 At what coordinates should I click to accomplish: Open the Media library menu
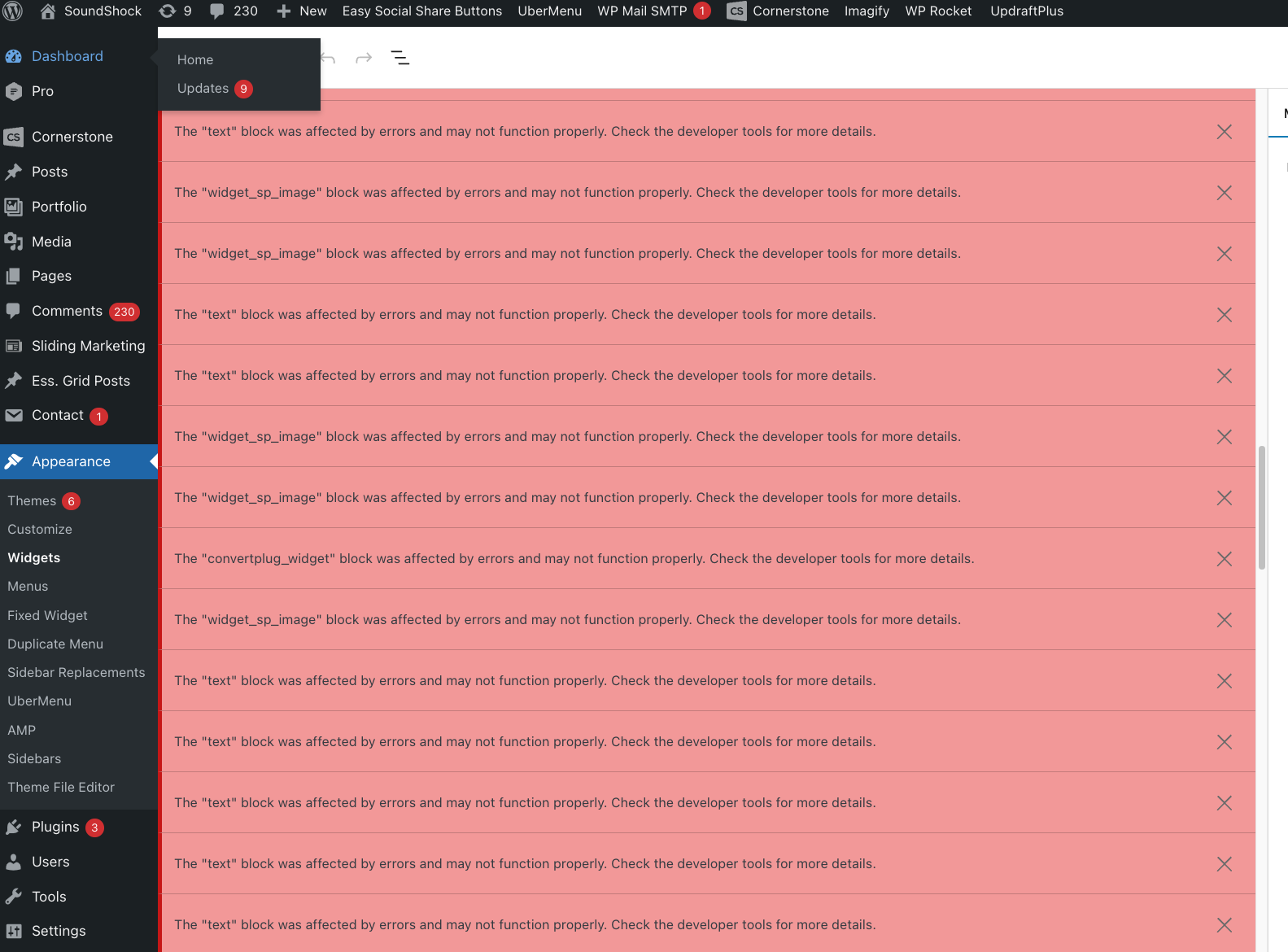click(51, 242)
